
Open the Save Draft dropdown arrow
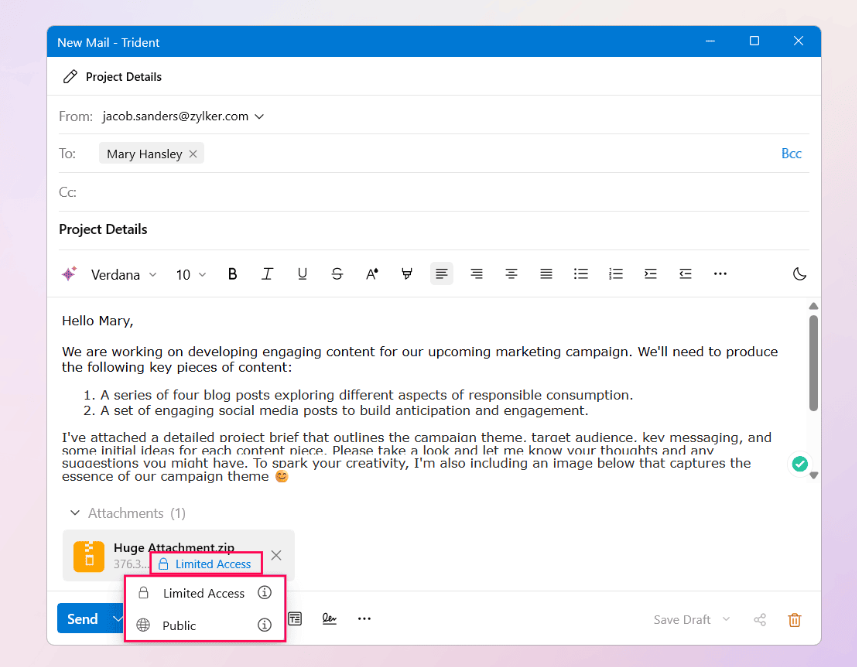pos(726,619)
